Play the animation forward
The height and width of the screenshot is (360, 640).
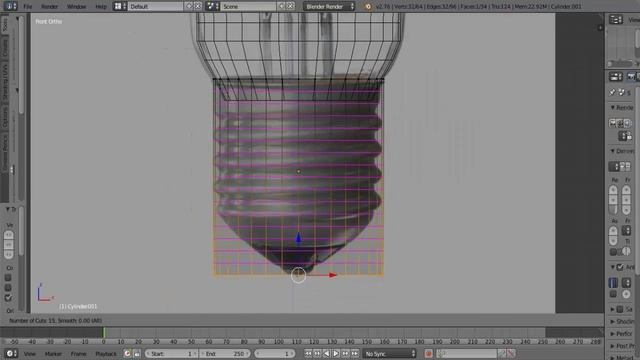coord(336,353)
